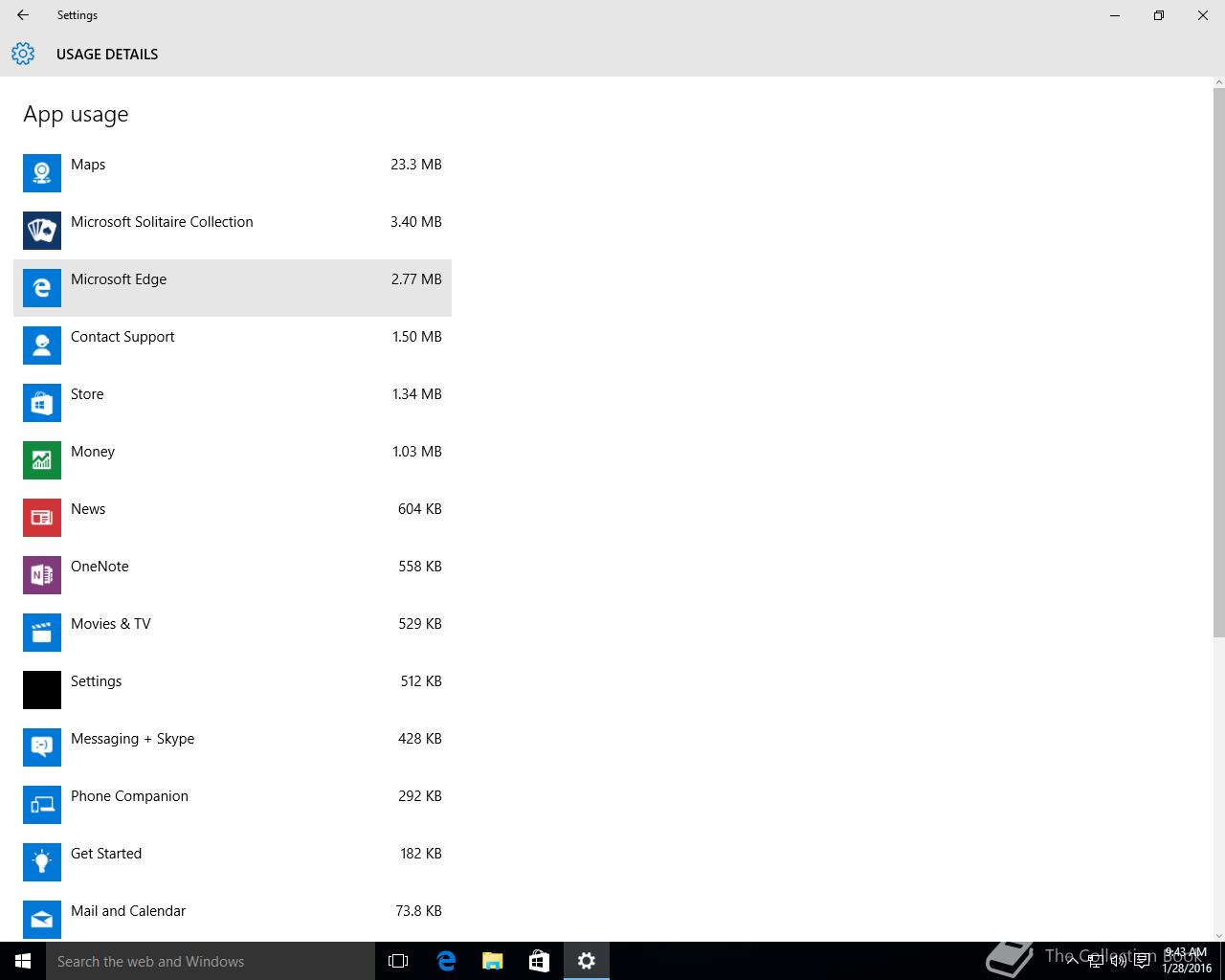Click the taskbar date 1/28/2016
This screenshot has width=1225, height=980.
[x=1187, y=969]
